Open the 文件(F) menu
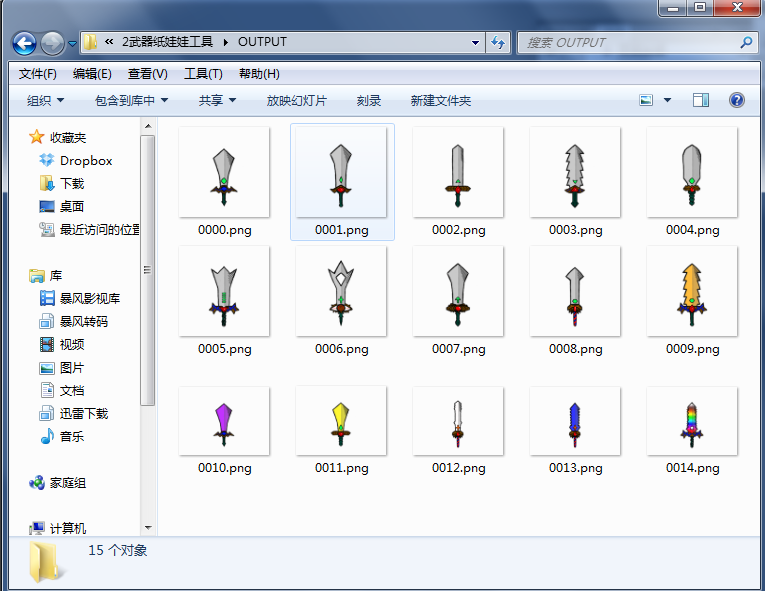The width and height of the screenshot is (765, 591). [38, 74]
